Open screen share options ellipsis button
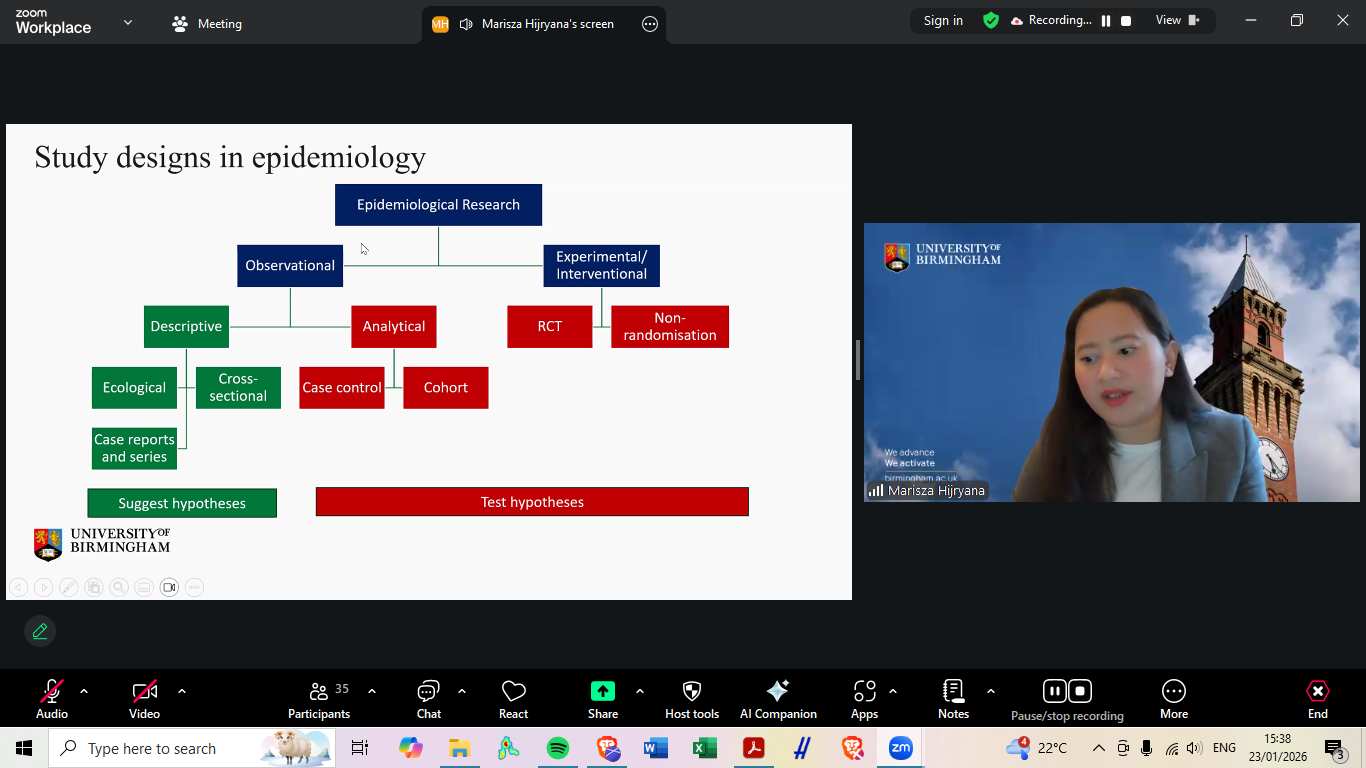Screen dimensions: 1366x768 (650, 24)
